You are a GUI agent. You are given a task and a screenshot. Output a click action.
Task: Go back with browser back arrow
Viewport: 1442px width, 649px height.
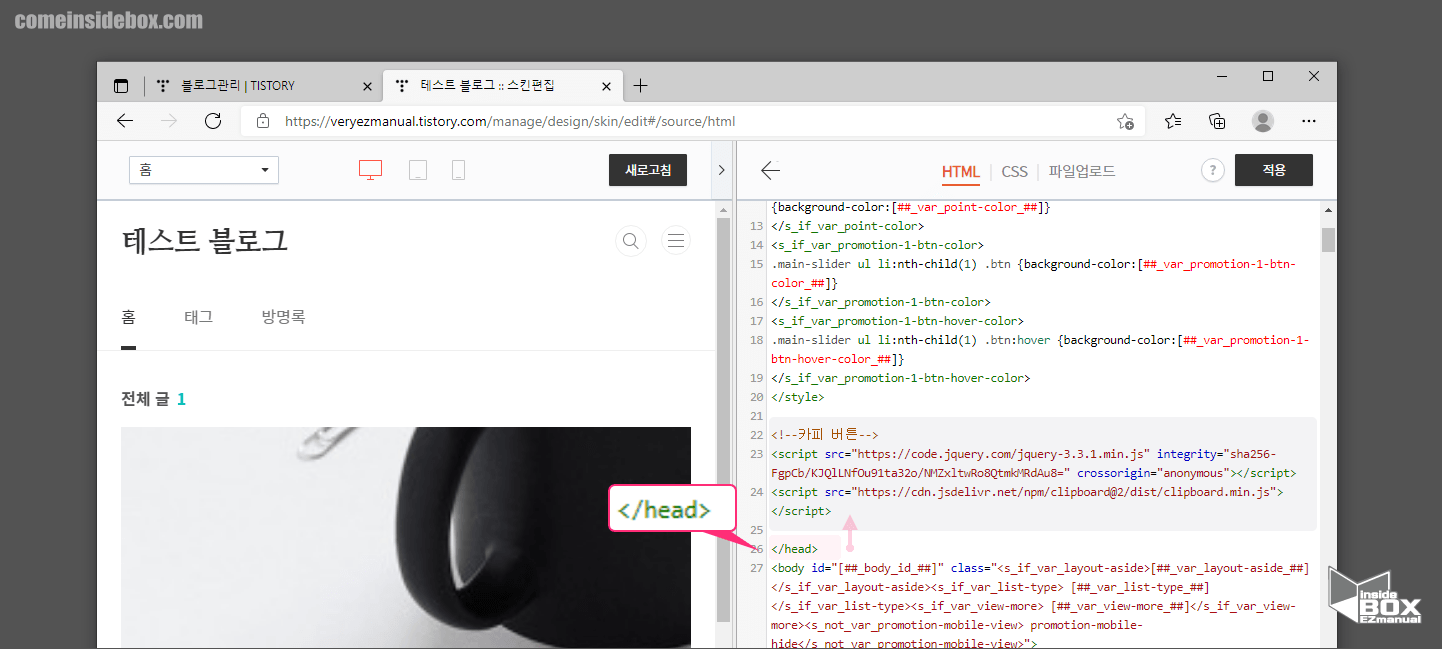(125, 121)
